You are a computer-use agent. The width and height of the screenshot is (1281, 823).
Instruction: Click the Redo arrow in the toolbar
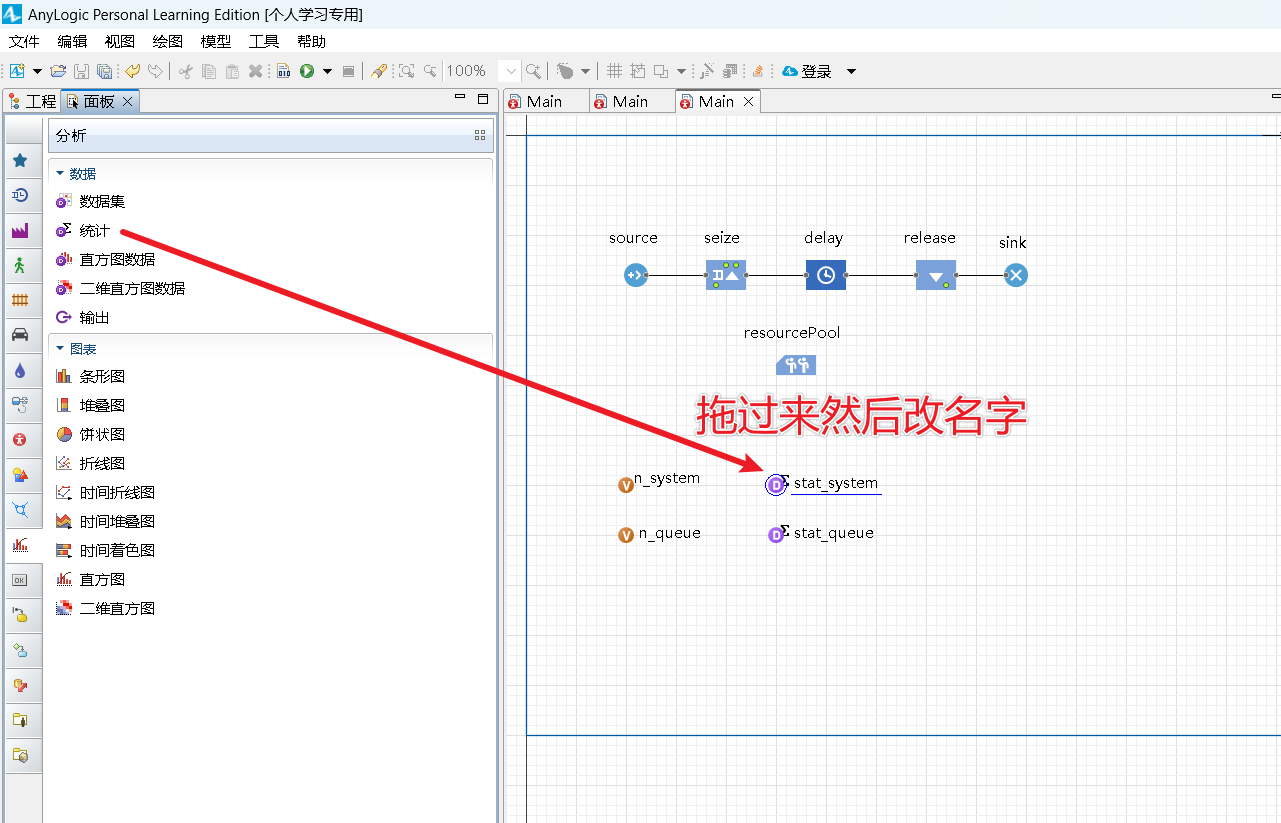(155, 71)
